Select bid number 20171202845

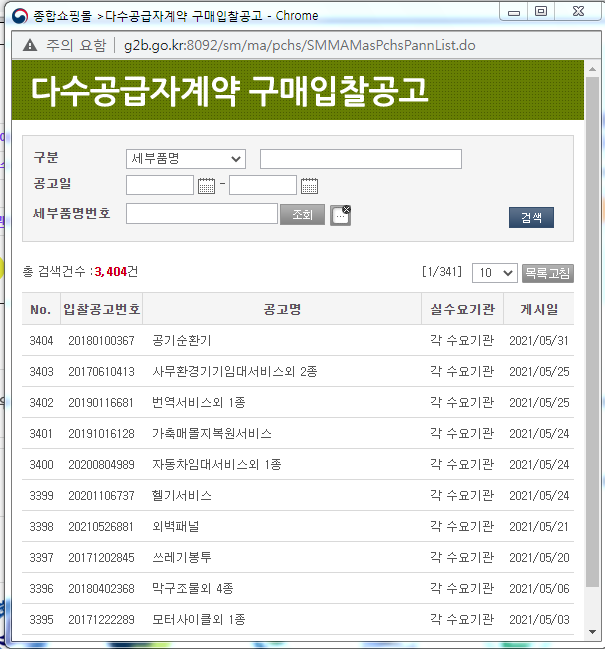pos(101,558)
